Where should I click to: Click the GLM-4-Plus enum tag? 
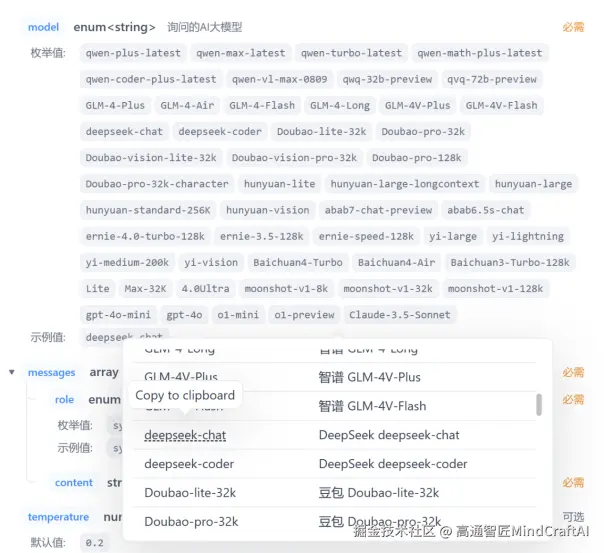point(115,105)
